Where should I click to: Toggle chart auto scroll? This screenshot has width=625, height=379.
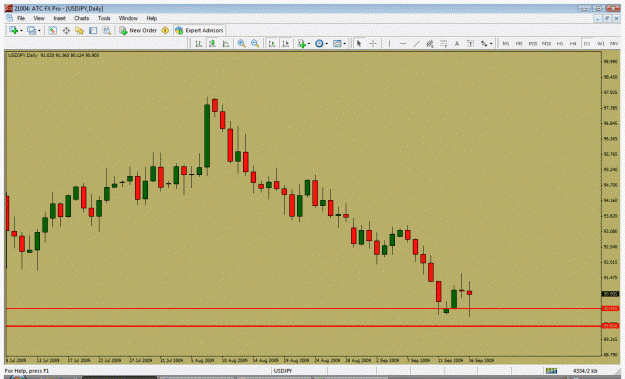272,43
